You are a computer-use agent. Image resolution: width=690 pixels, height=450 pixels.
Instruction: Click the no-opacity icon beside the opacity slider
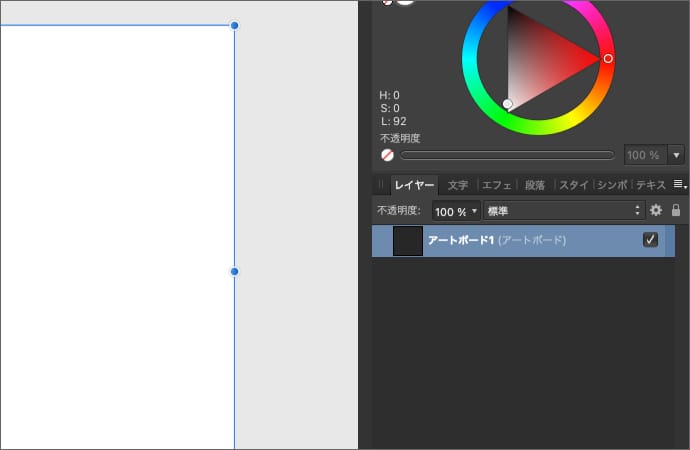pos(387,155)
